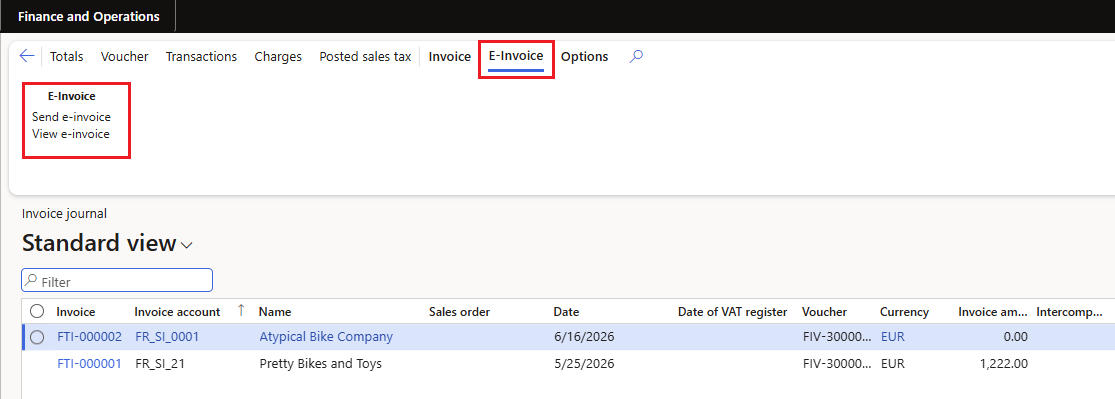This screenshot has width=1115, height=399.
Task: Switch to the Invoice tab
Action: pyautogui.click(x=449, y=57)
